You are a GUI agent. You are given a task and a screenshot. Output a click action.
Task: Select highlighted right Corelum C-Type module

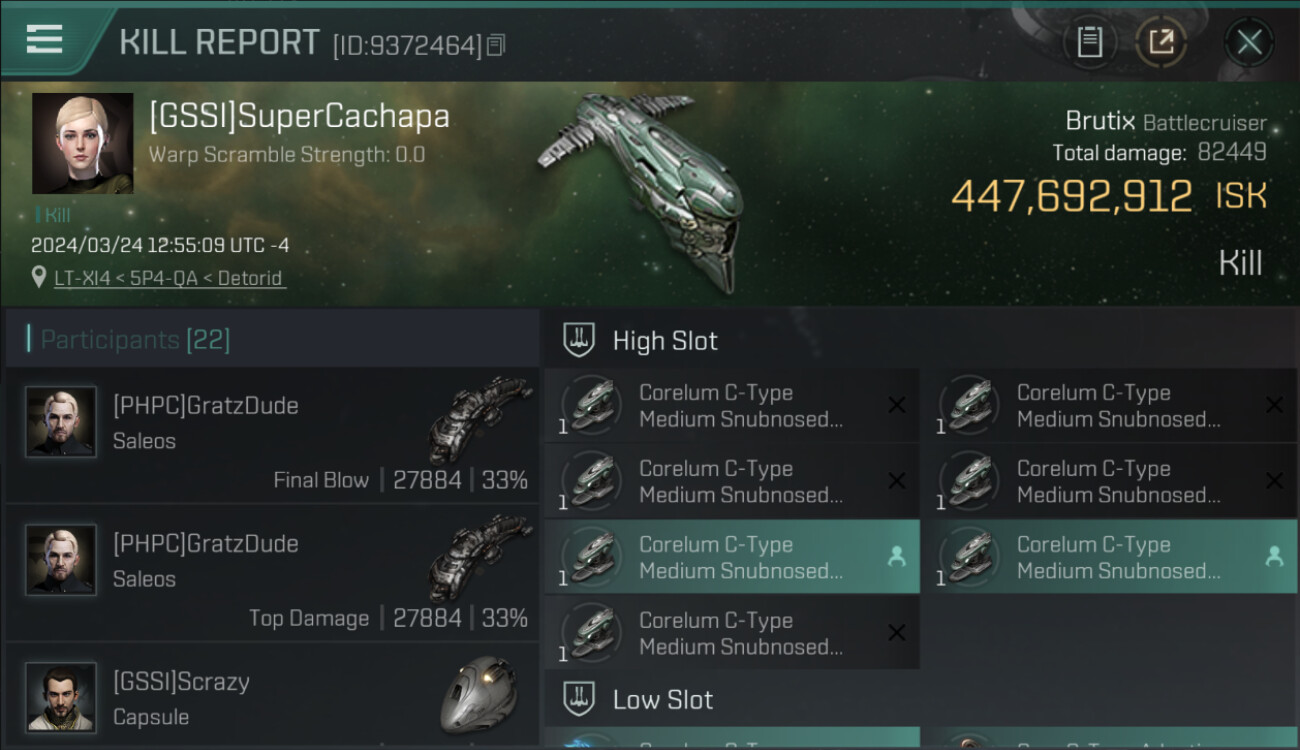coord(1109,557)
